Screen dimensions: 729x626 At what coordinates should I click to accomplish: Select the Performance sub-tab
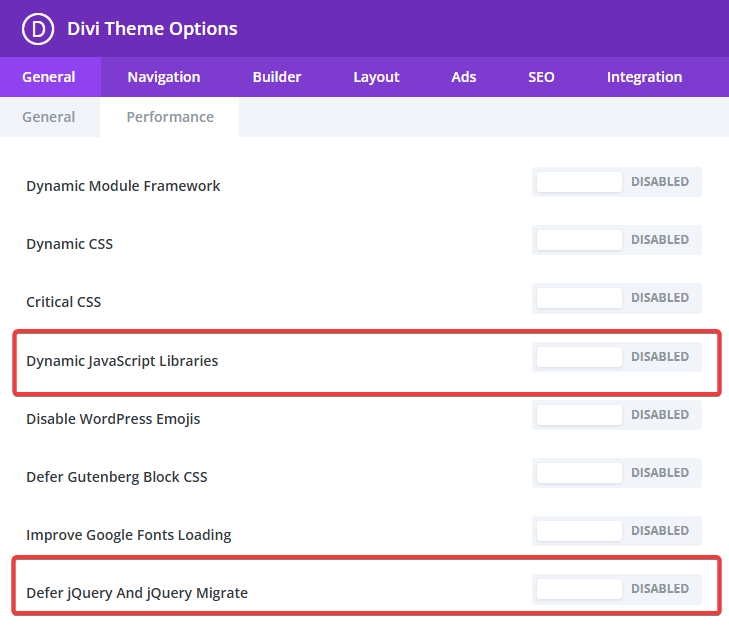(x=170, y=117)
